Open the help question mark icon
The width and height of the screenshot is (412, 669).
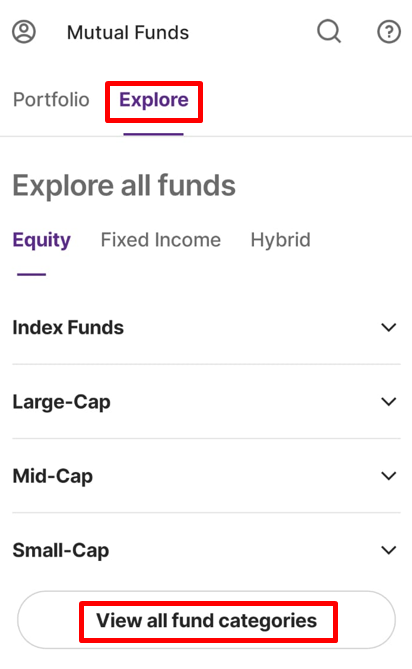click(389, 32)
